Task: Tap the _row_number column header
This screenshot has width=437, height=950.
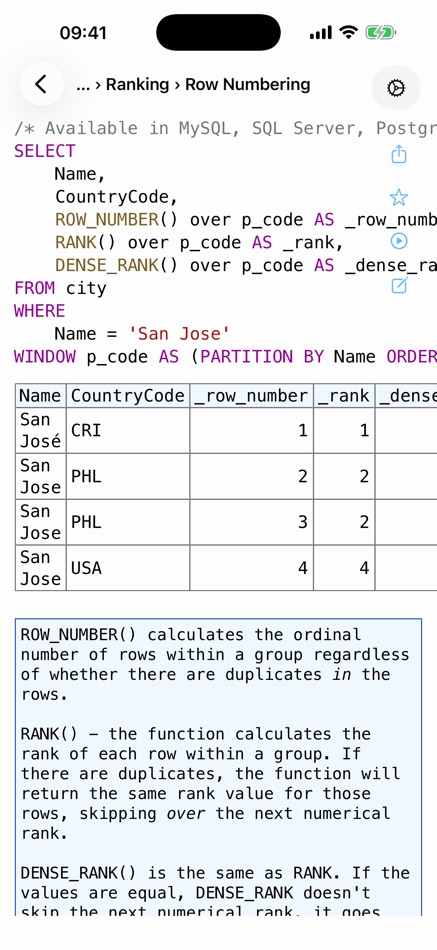Action: pos(252,396)
